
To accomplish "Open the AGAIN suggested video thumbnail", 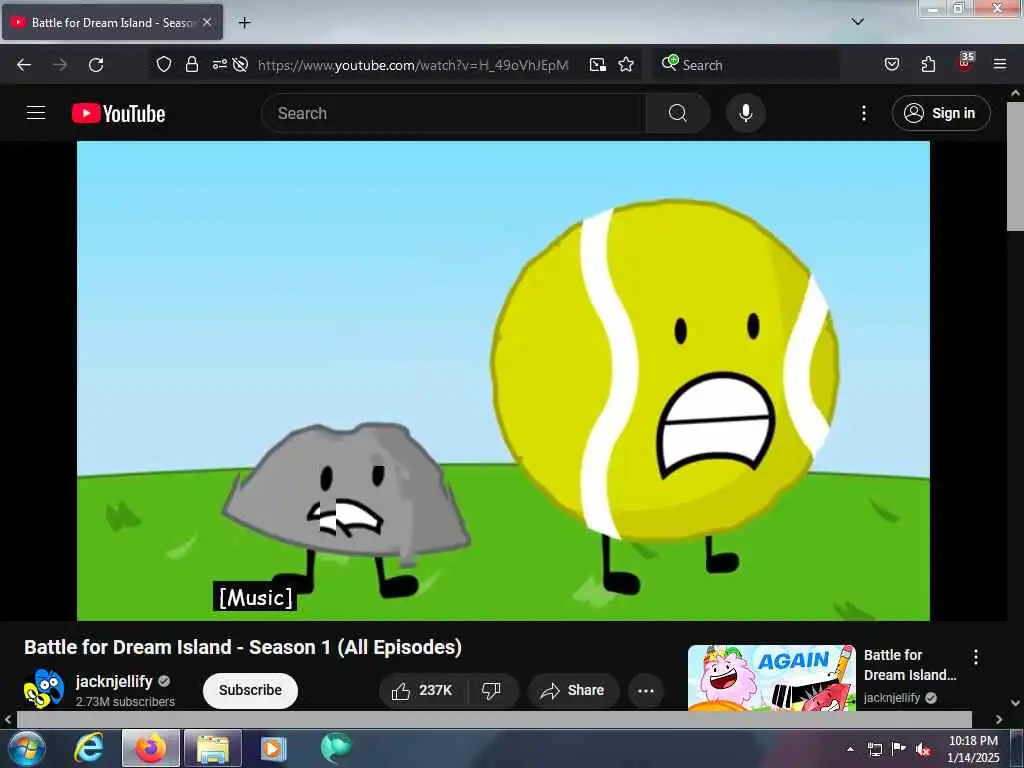I will [772, 678].
